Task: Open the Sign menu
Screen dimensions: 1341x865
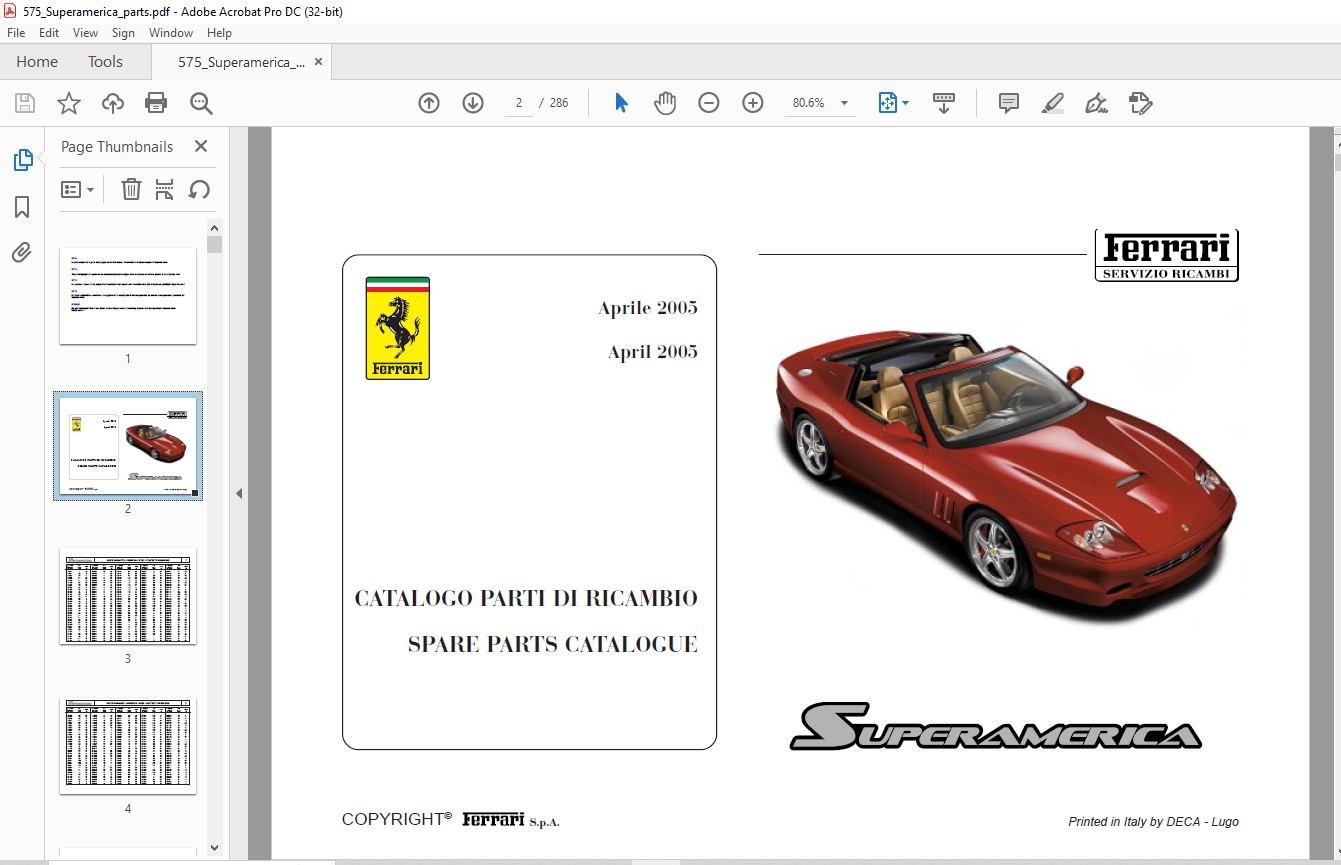Action: tap(123, 33)
